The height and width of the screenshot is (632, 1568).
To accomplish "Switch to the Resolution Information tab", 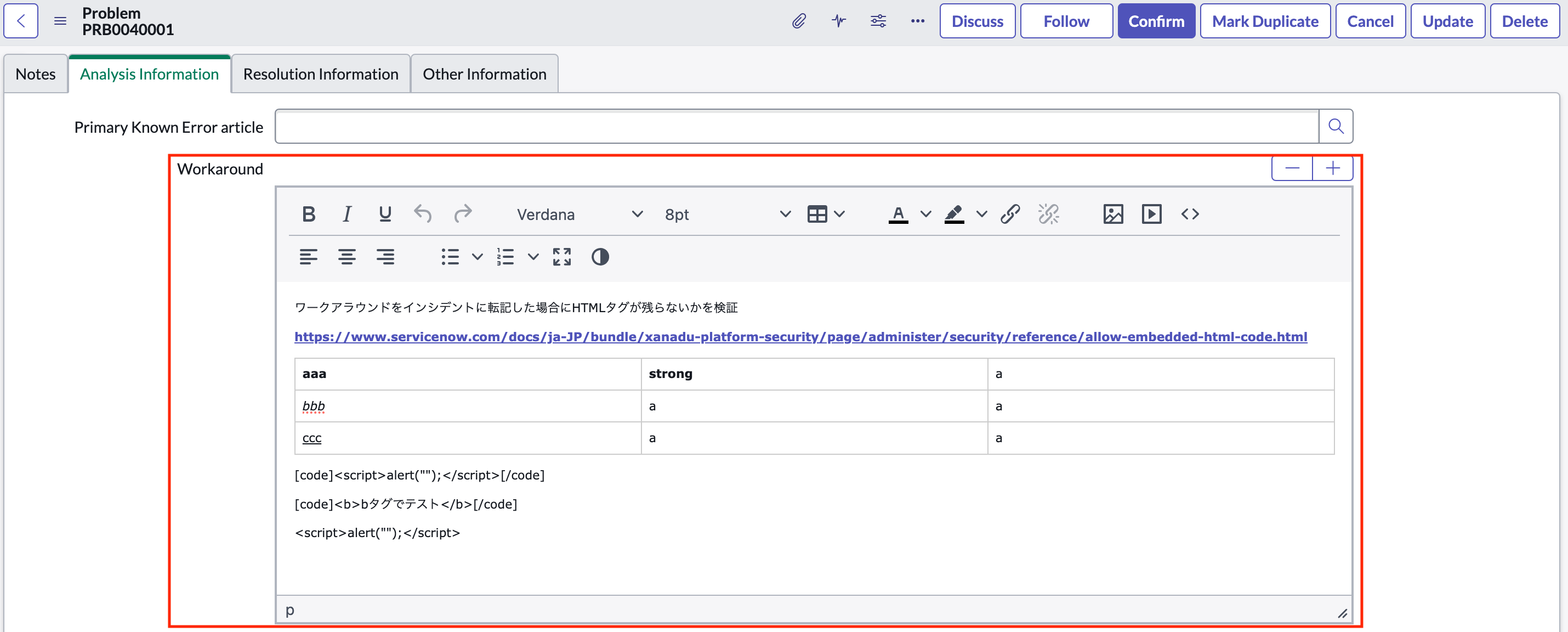I will coord(320,74).
